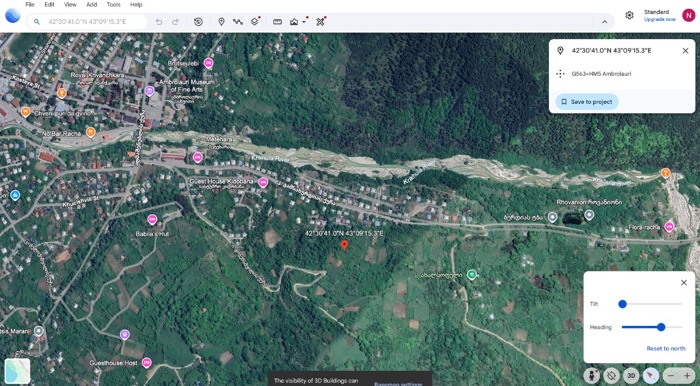Click Metehara pink lodging marker
This screenshot has height=386, width=700.
tap(197, 158)
